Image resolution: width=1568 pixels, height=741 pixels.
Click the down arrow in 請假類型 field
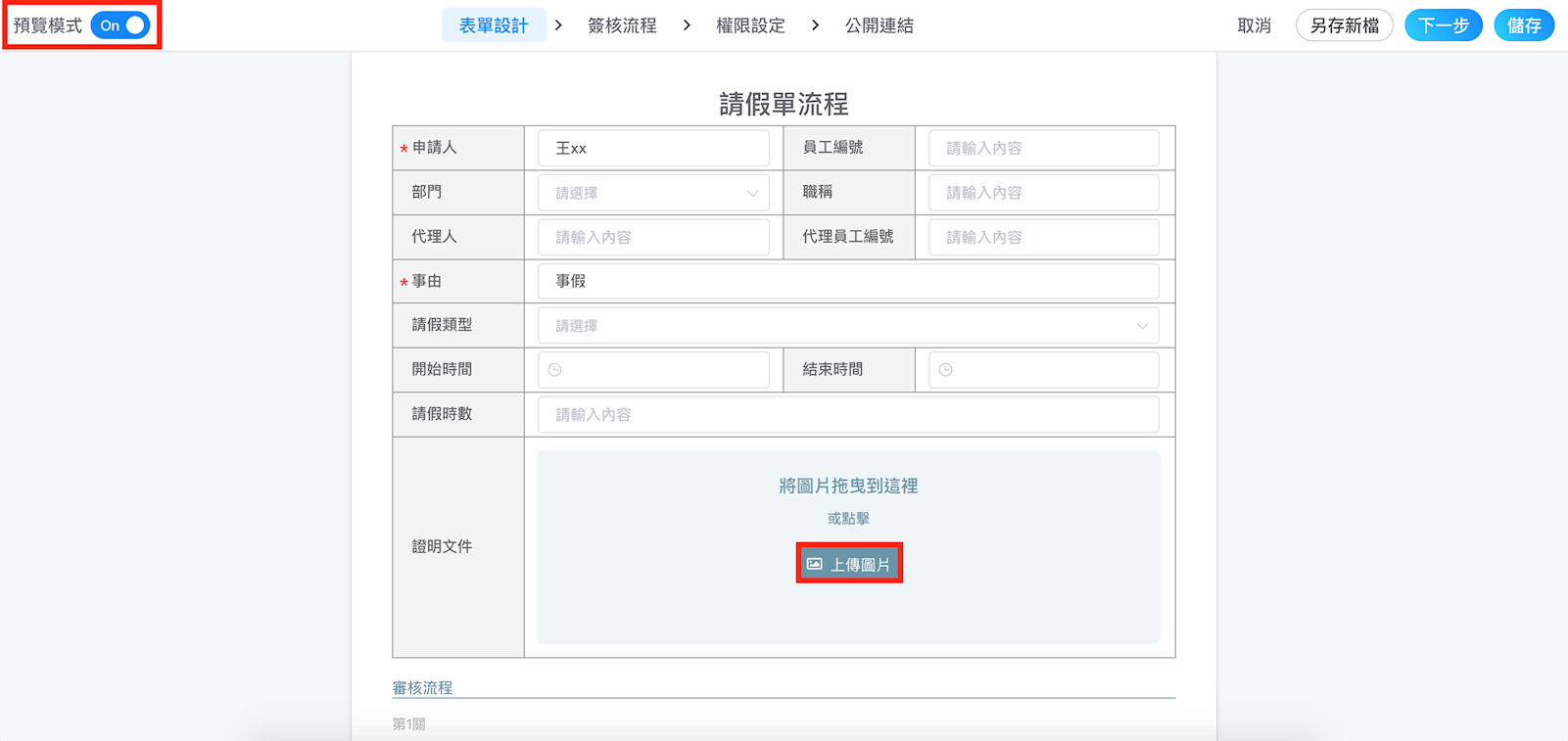pos(1142,326)
